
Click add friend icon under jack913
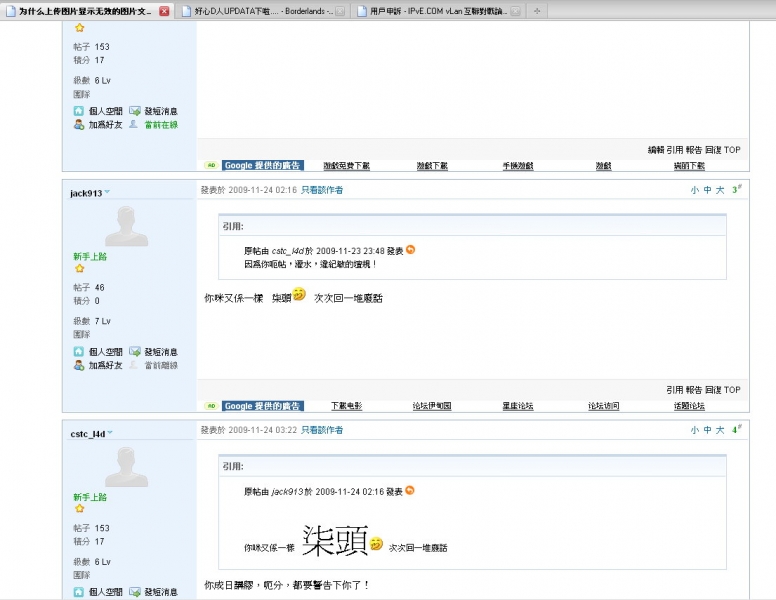(x=79, y=365)
